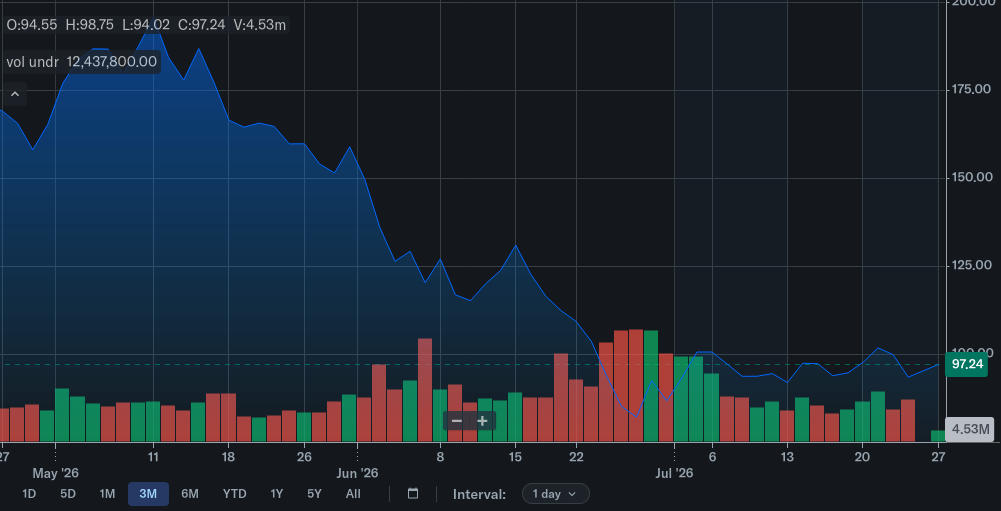Click the 150.00 price axis label
This screenshot has width=1001, height=511.
[x=971, y=177]
